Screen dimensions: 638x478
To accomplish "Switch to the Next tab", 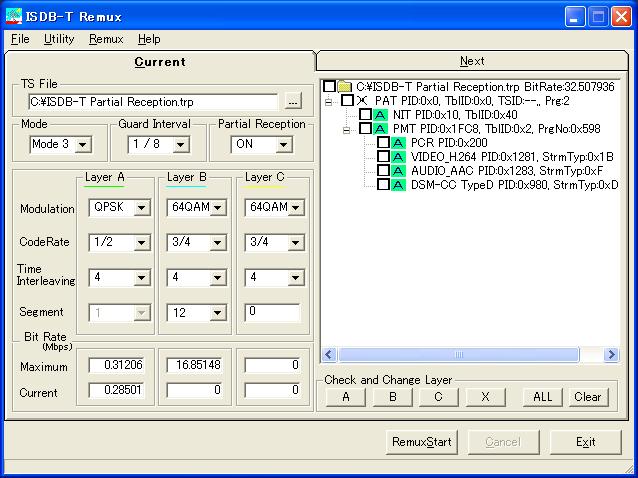I will point(472,61).
